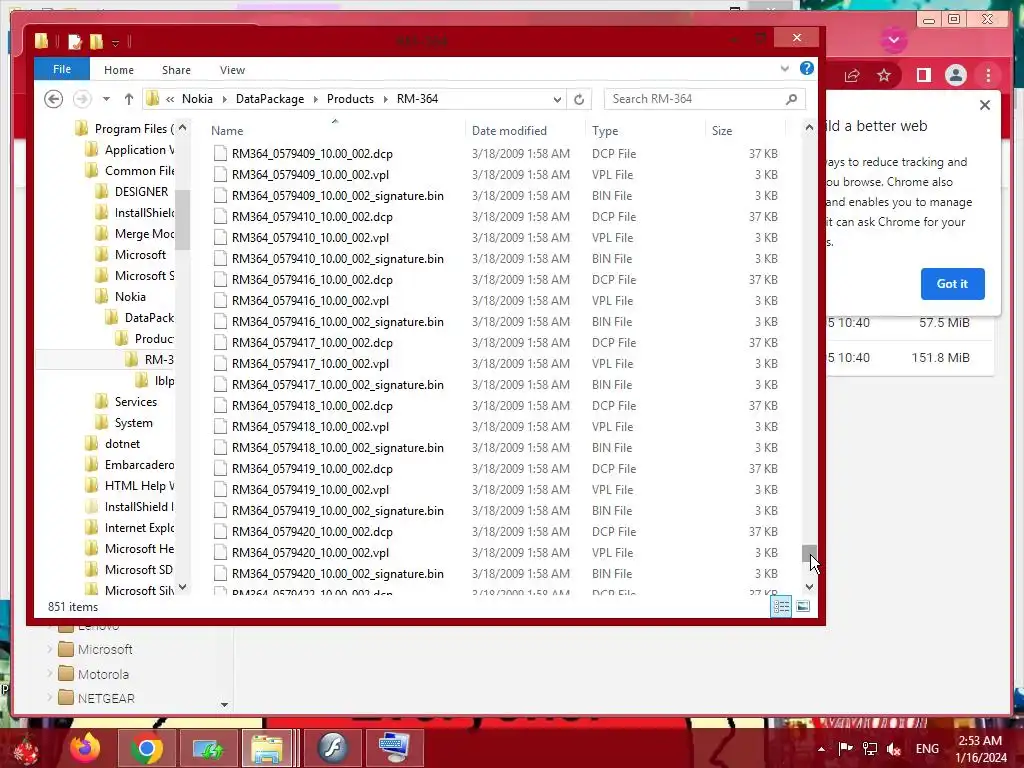
Task: Open Chrome from the taskbar
Action: 146,748
